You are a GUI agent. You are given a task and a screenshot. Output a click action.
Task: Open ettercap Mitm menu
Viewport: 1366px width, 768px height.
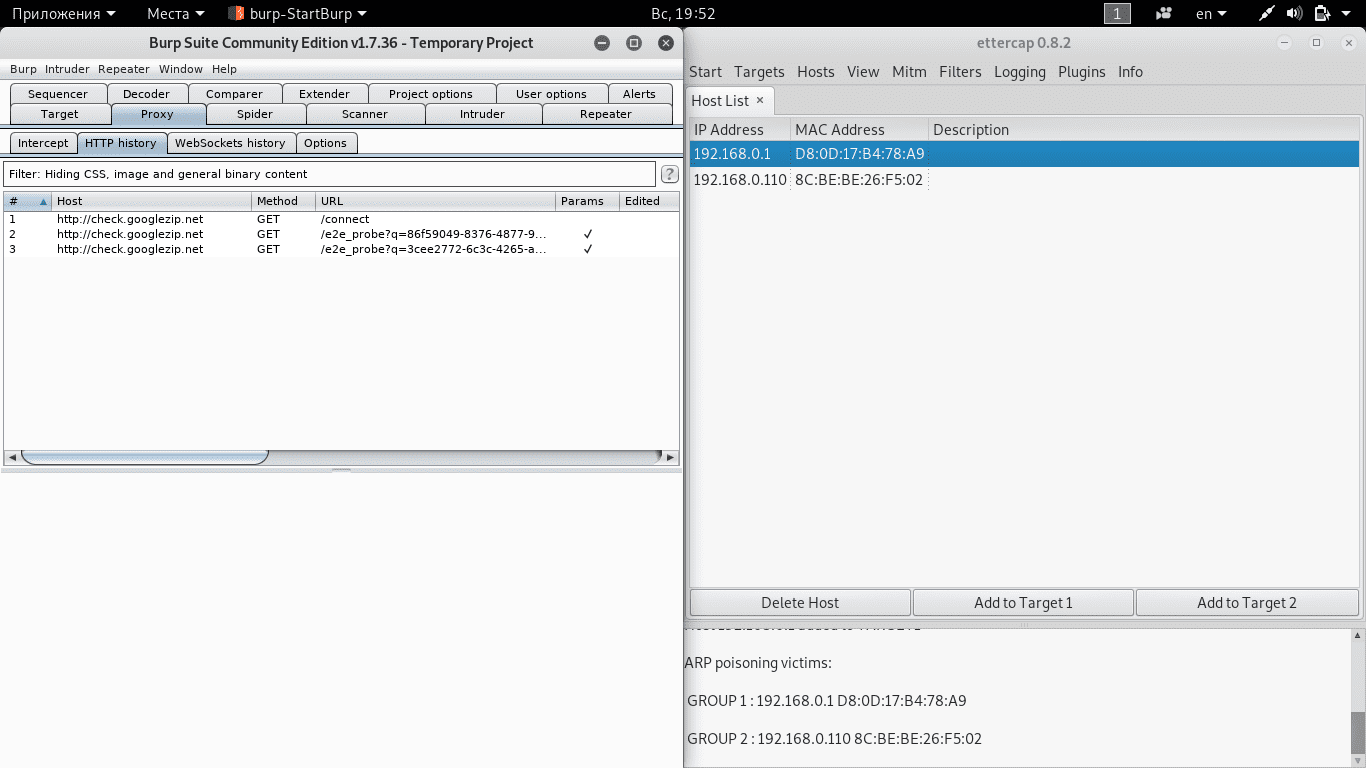click(x=910, y=72)
